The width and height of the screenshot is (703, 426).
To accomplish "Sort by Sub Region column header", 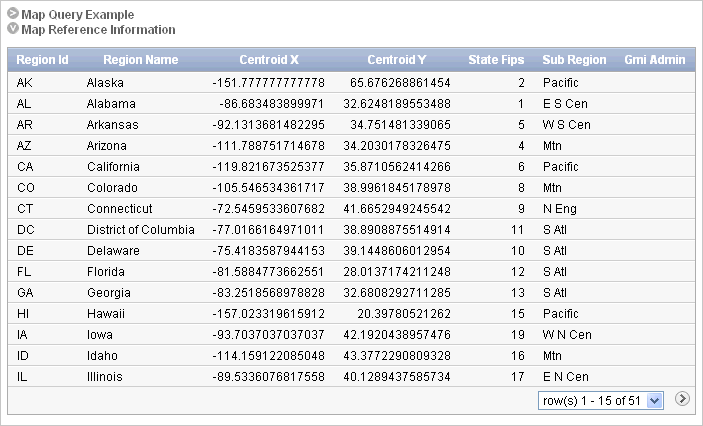I will [x=574, y=60].
